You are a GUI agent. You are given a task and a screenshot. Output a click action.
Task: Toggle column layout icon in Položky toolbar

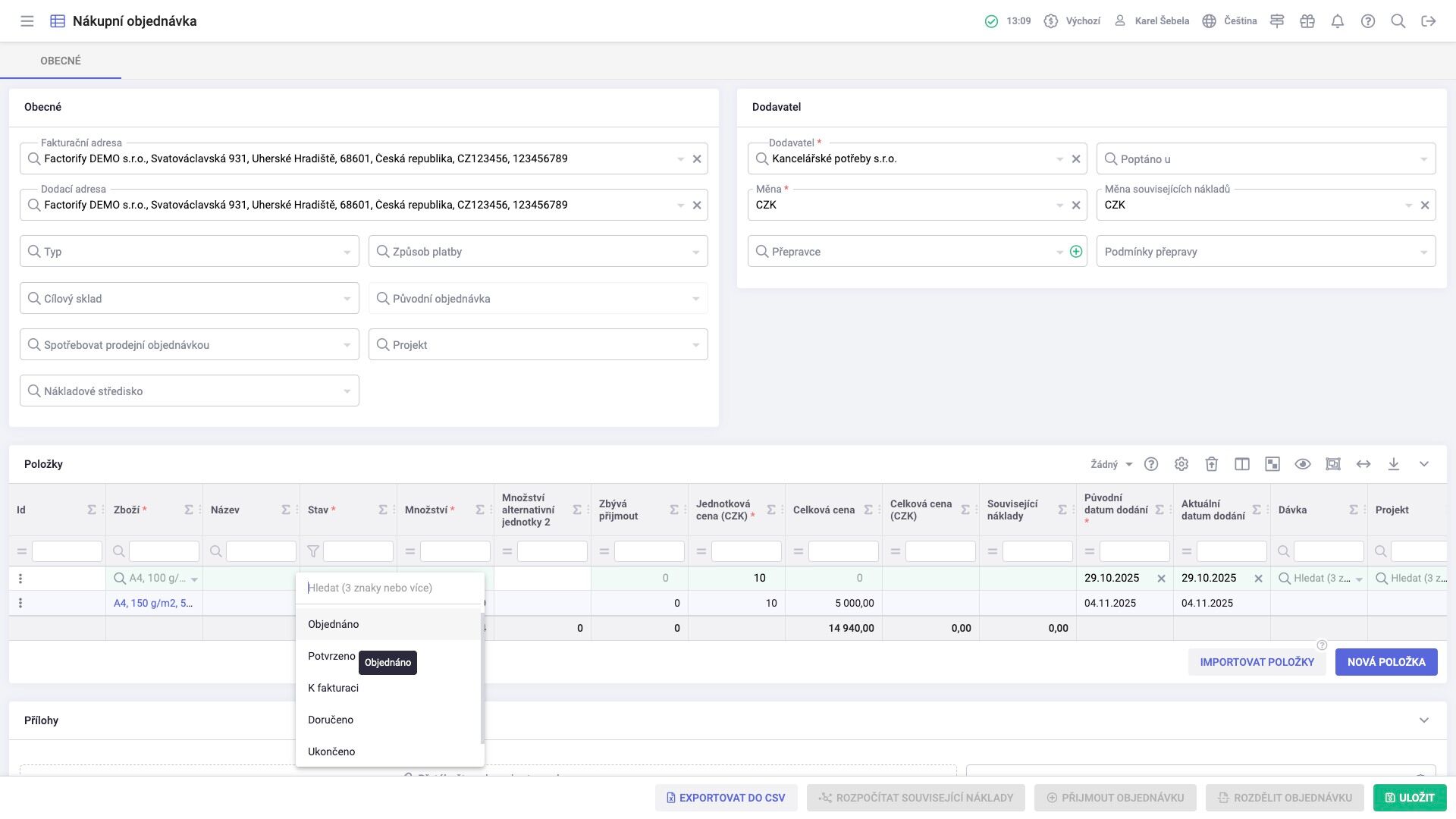click(x=1242, y=464)
